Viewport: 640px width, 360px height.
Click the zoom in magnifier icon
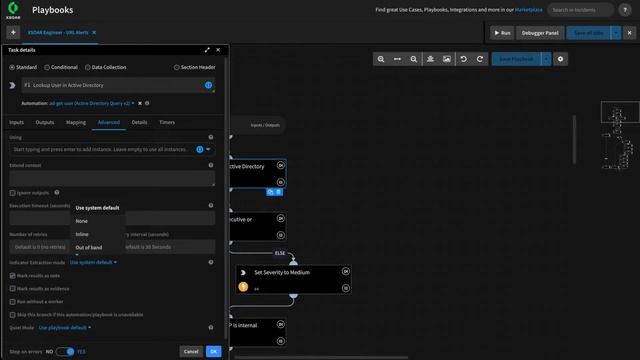tap(381, 59)
